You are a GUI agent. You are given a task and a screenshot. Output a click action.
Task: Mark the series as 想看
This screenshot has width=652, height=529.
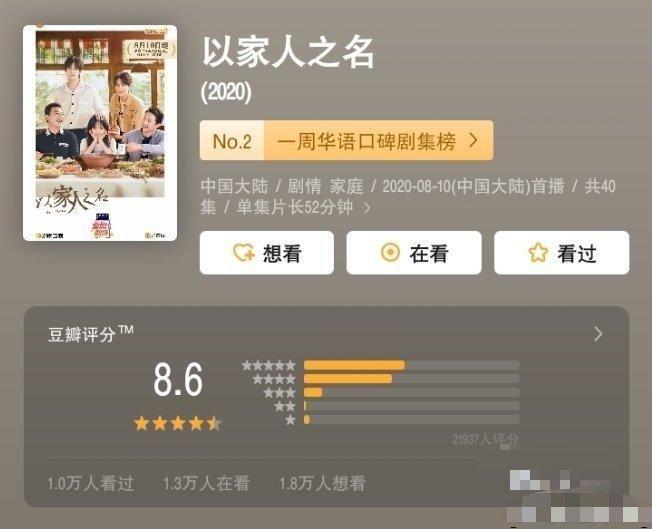[267, 252]
